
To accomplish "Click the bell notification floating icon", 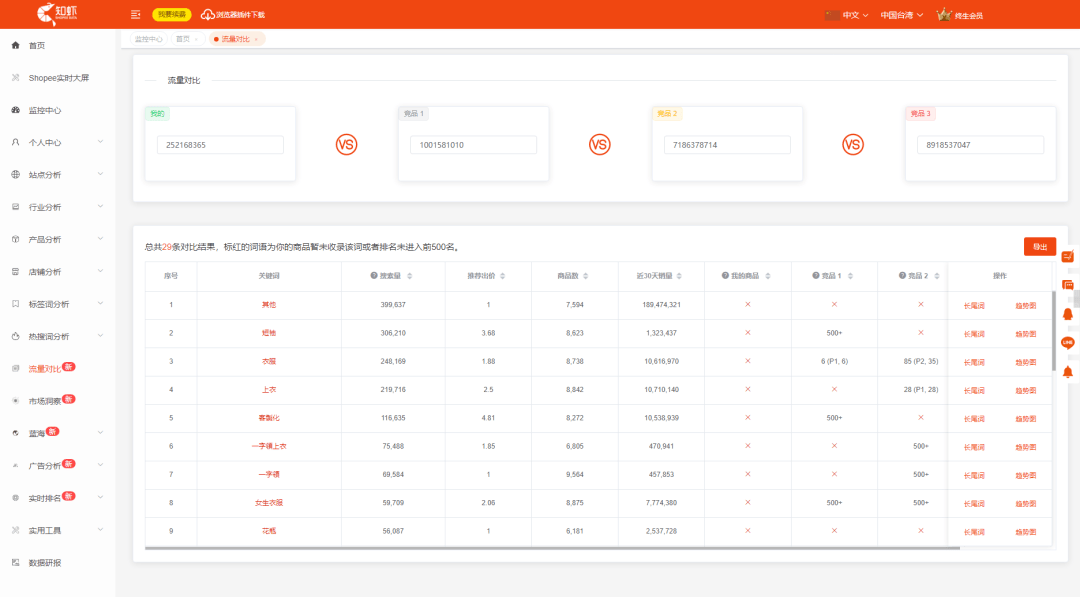I will 1068,373.
